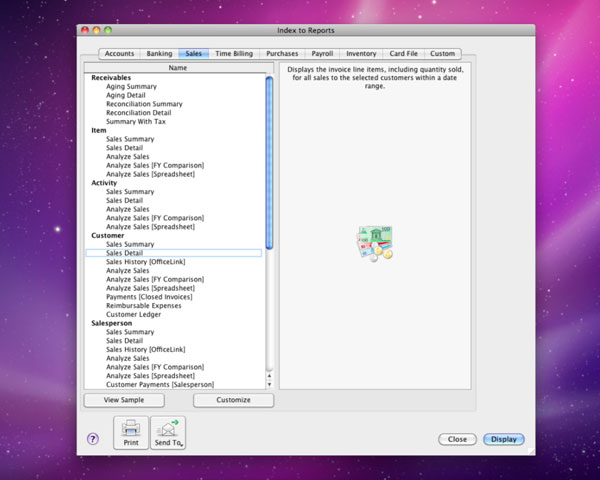The height and width of the screenshot is (480, 600).
Task: Click the sales money illustration icon
Action: tap(375, 243)
